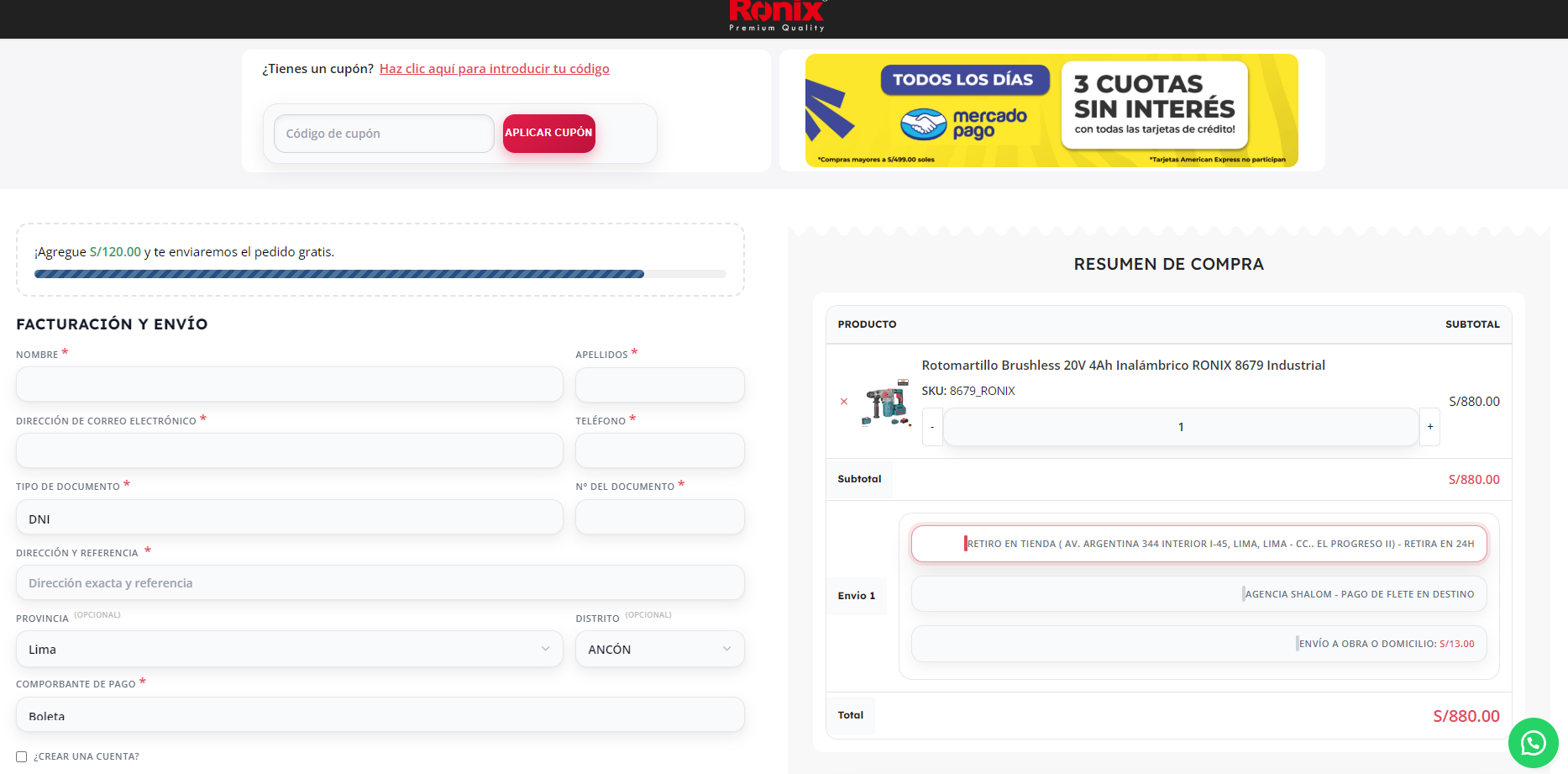
Task: Click the APLICAR CUPÓN button
Action: tap(548, 133)
